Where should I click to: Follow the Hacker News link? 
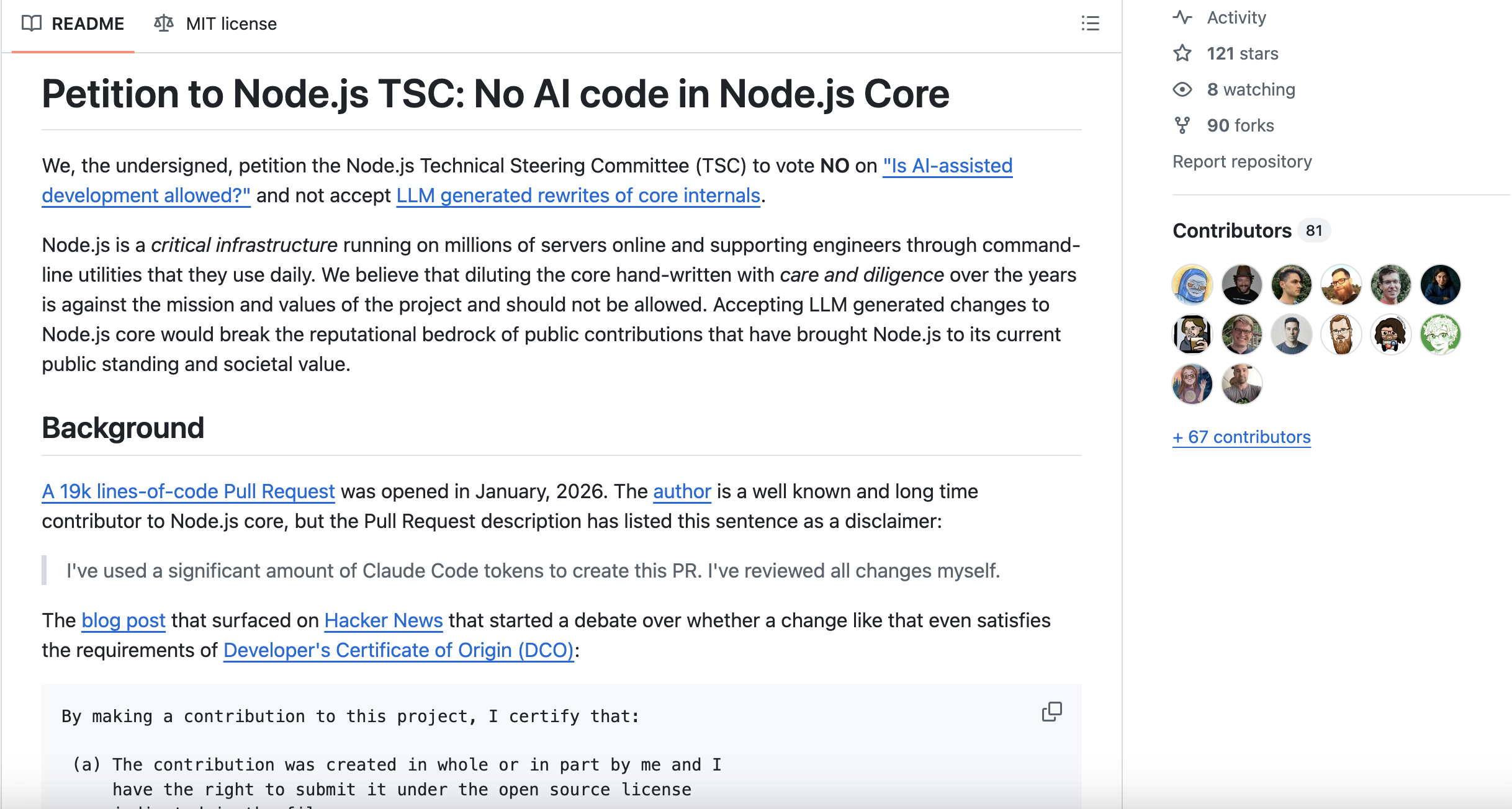[x=383, y=620]
